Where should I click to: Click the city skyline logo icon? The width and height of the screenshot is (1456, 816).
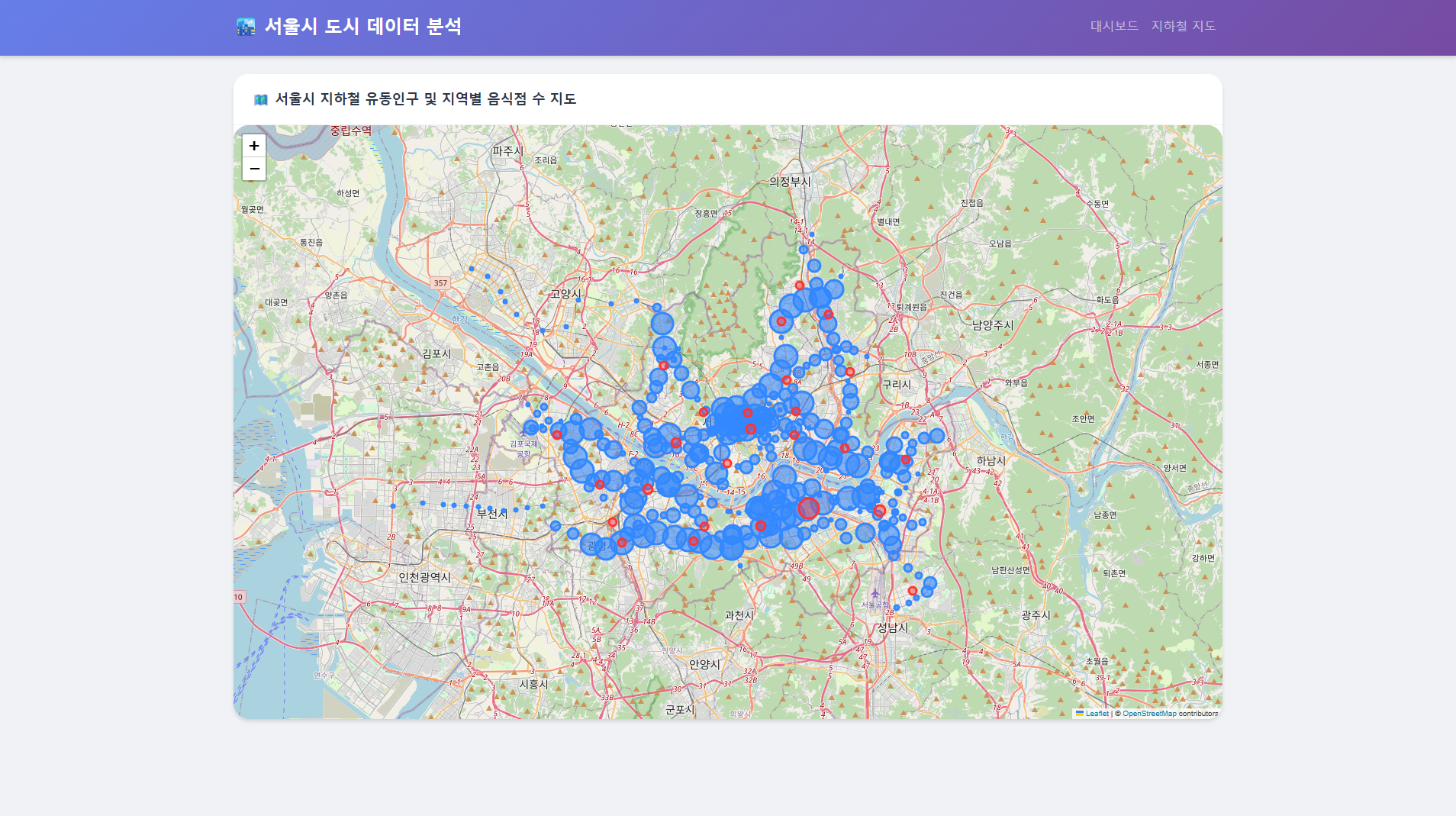coord(246,27)
